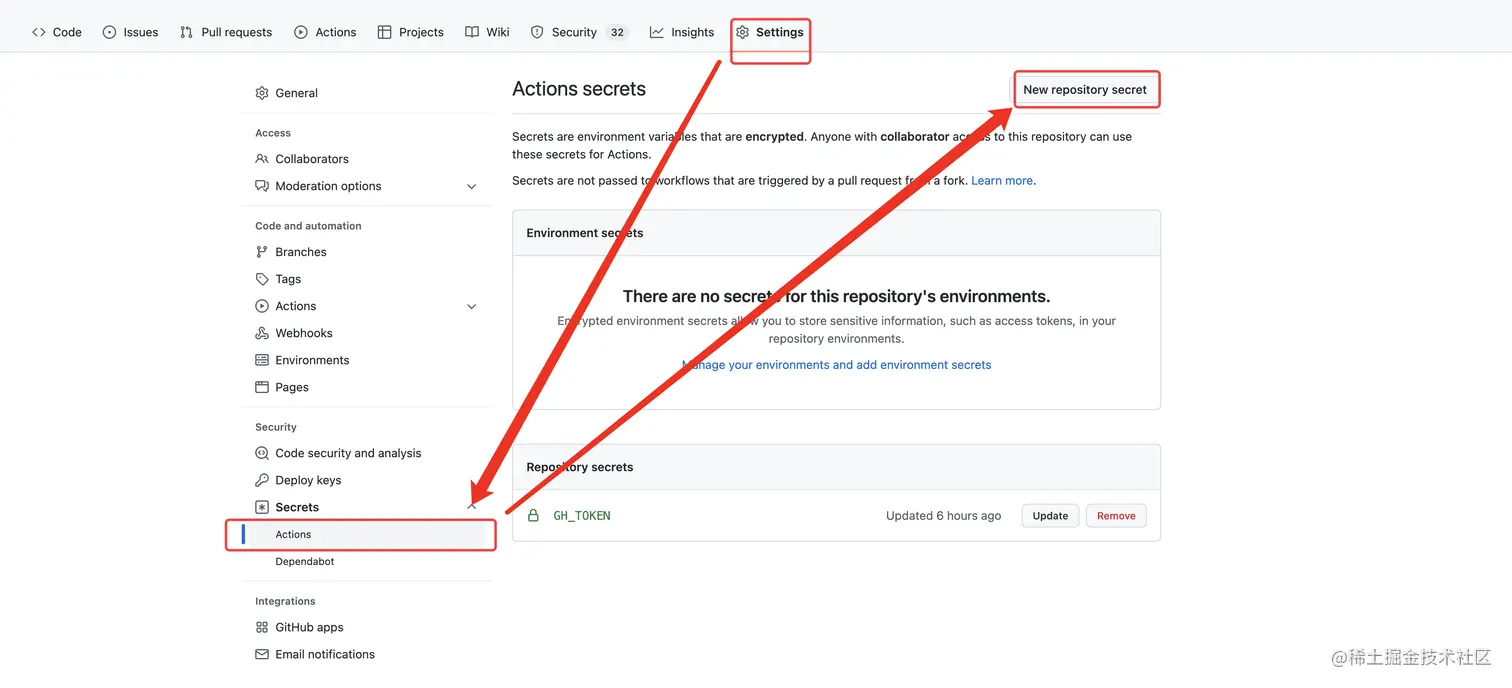Click the Moderation options comment icon
Screen dimensions: 1512x688
point(262,186)
